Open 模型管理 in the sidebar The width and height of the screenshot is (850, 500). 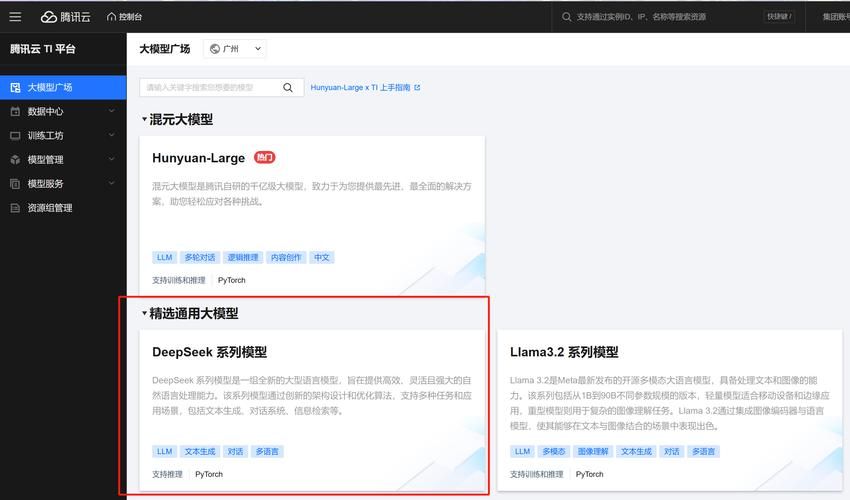63,159
